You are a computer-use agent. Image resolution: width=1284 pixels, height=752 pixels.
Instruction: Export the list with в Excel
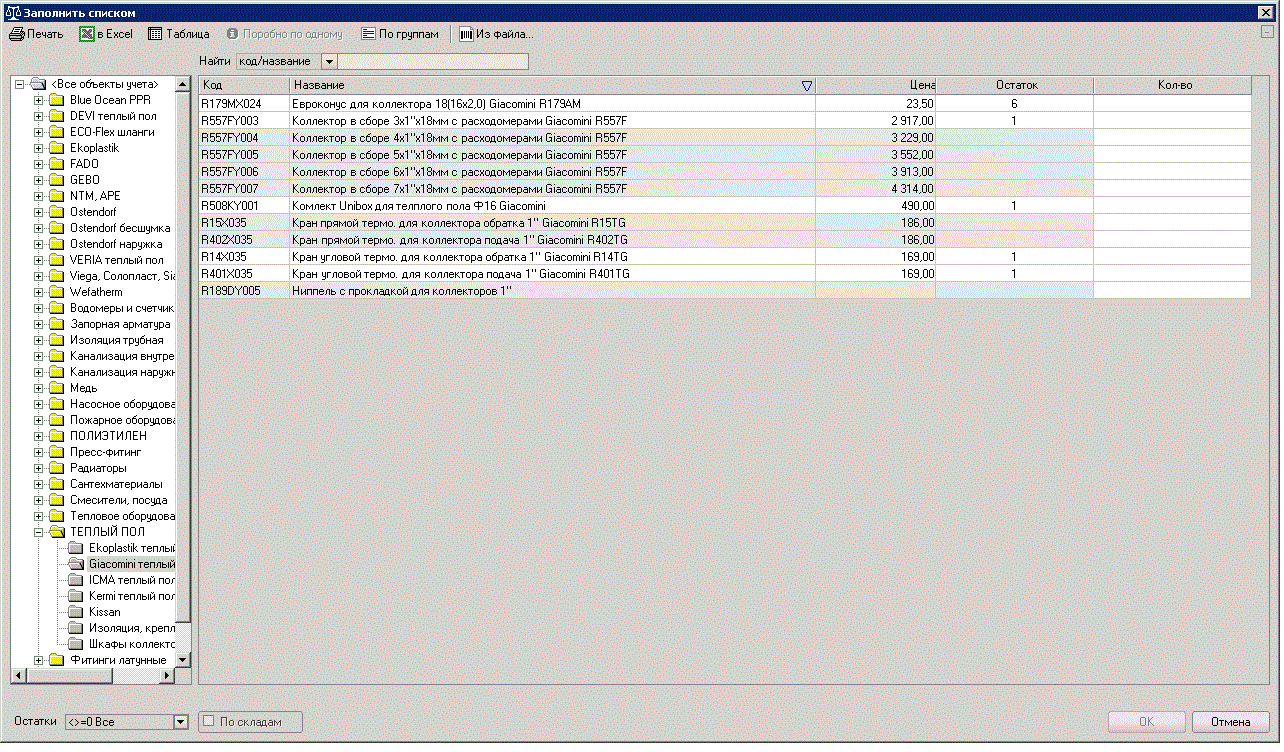tap(106, 34)
